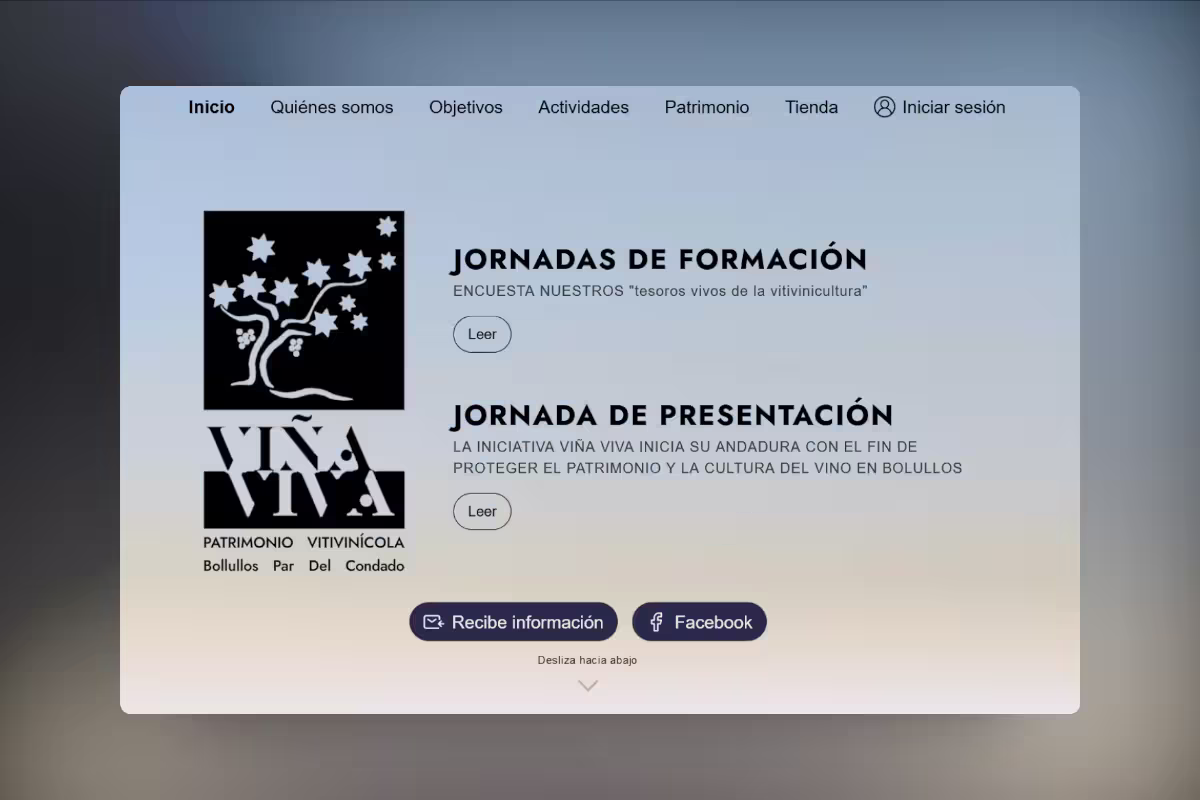Click the Iniciar sesión link
This screenshot has height=800, width=1200.
point(939,107)
